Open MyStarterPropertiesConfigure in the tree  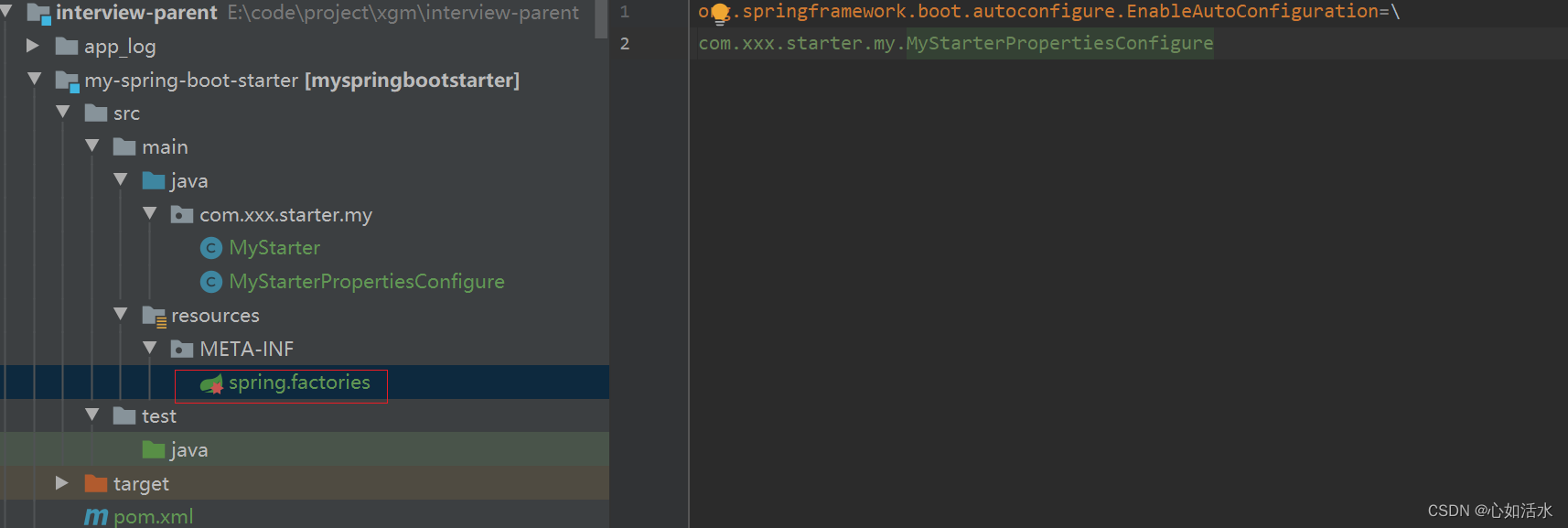pyautogui.click(x=367, y=282)
